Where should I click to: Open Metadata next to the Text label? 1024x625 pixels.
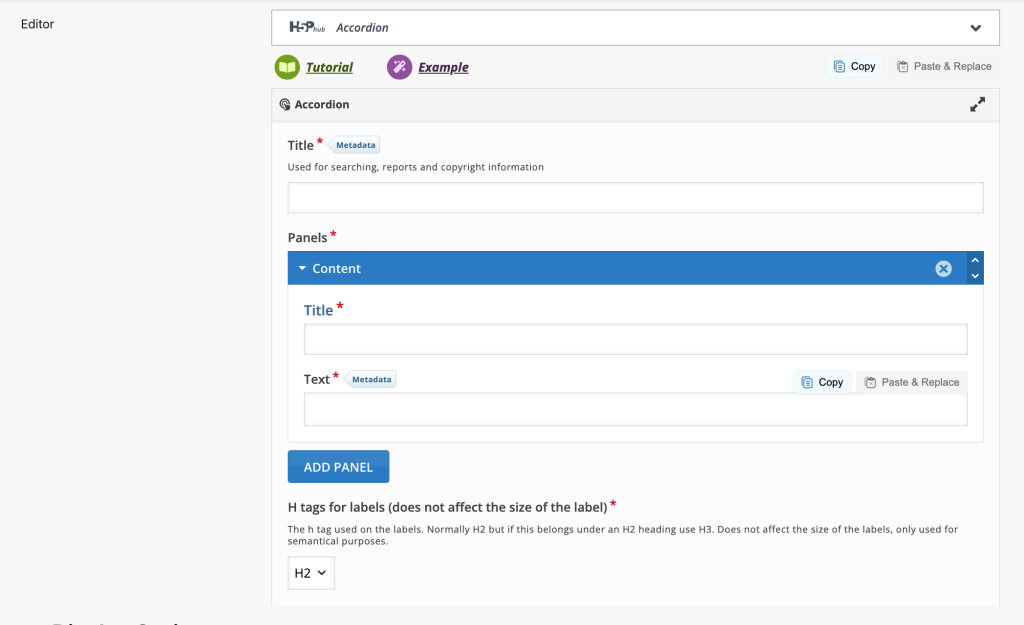pyautogui.click(x=370, y=379)
